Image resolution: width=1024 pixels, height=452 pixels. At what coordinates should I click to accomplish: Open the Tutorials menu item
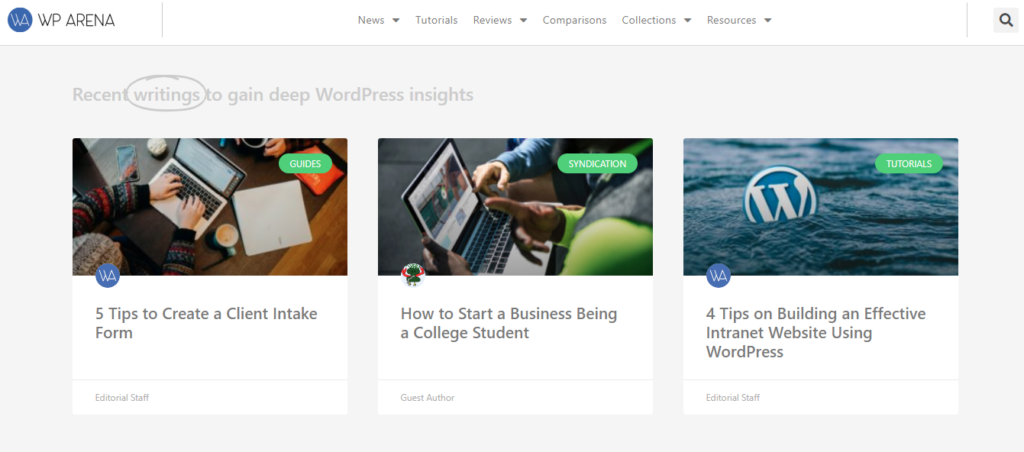[436, 20]
